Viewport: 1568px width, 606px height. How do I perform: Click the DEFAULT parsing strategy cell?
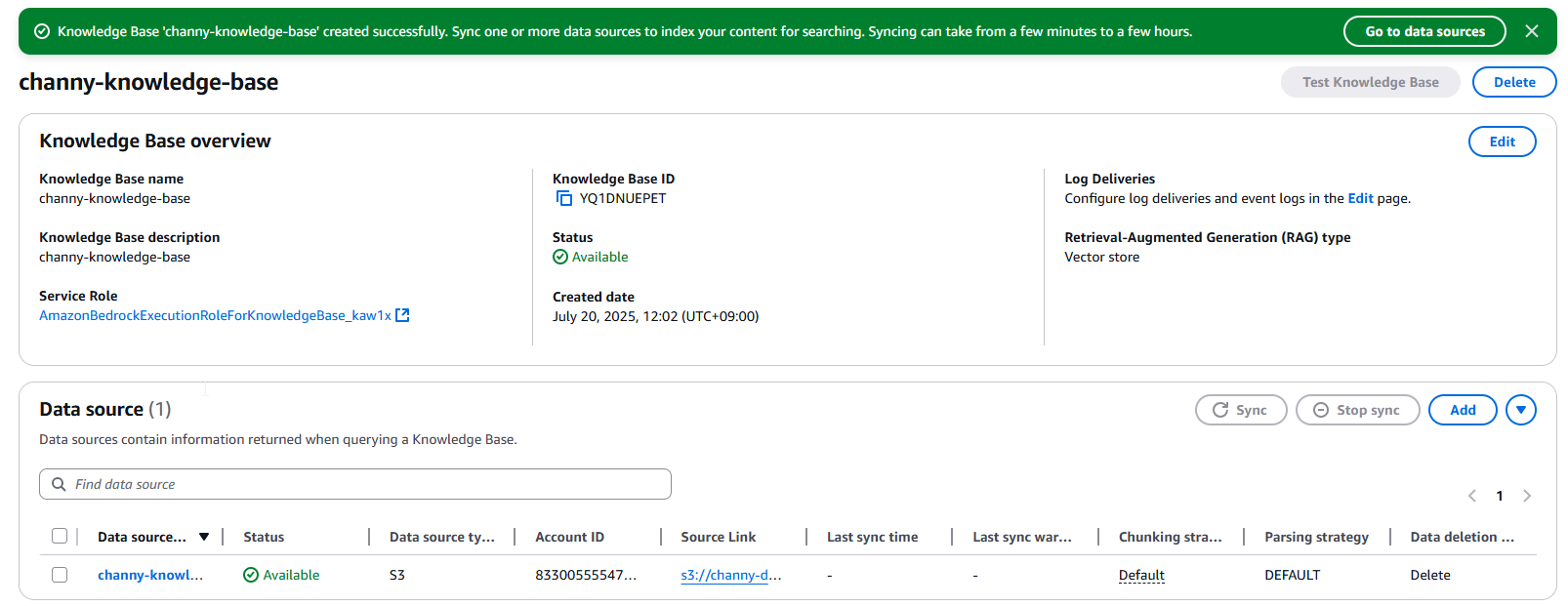(x=1292, y=575)
